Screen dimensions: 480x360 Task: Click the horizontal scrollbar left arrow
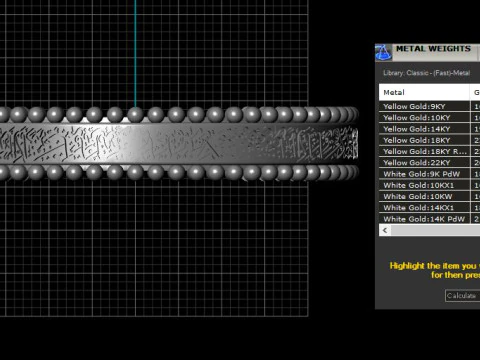(x=385, y=230)
